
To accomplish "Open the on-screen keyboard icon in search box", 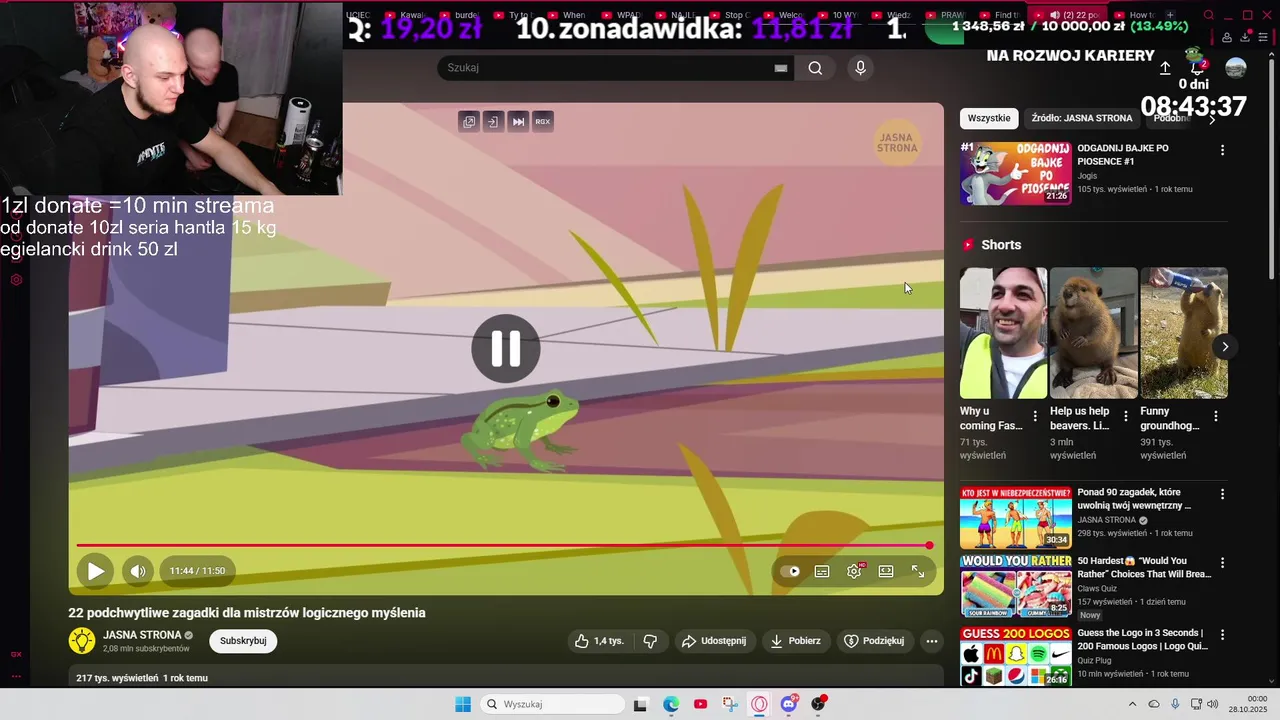I will (781, 68).
